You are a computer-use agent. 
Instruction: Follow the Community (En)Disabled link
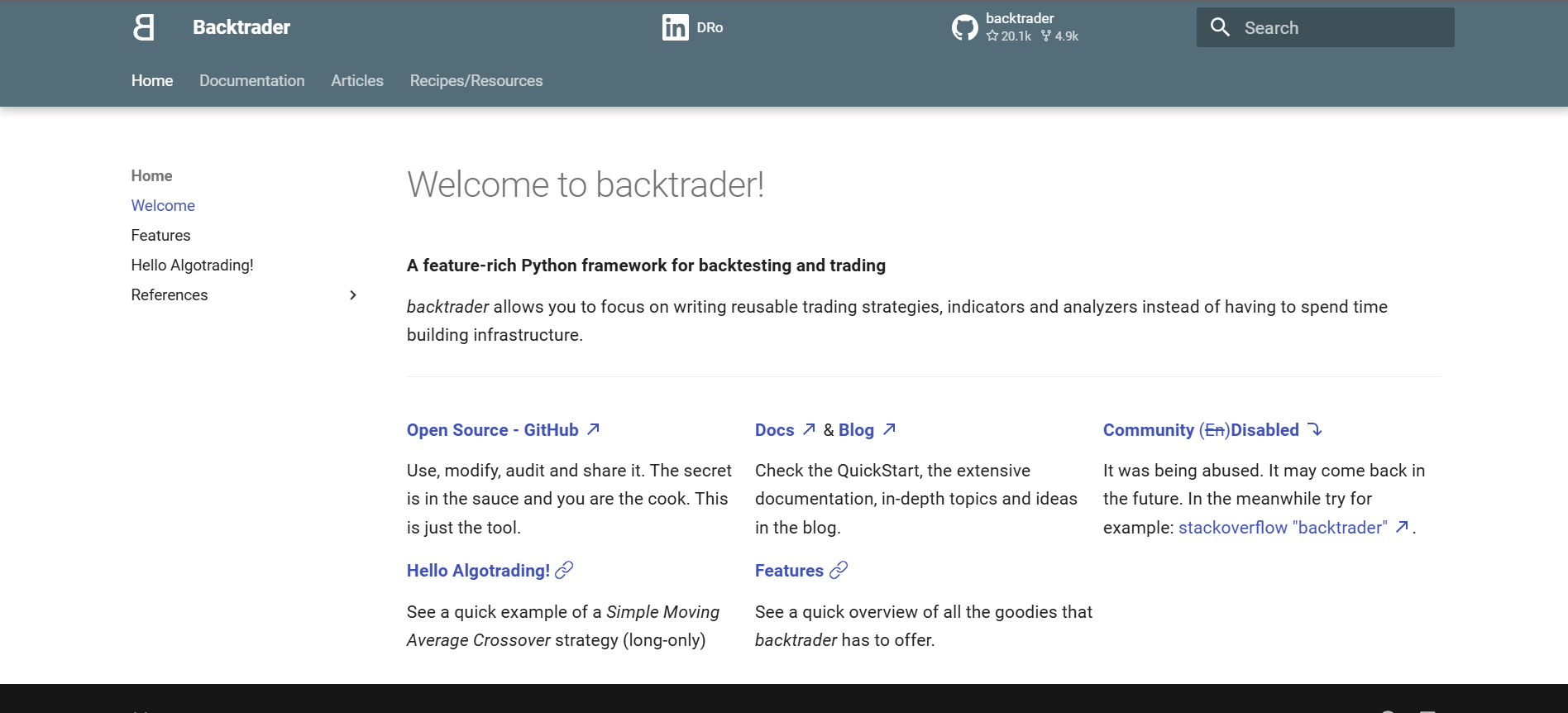(1201, 430)
